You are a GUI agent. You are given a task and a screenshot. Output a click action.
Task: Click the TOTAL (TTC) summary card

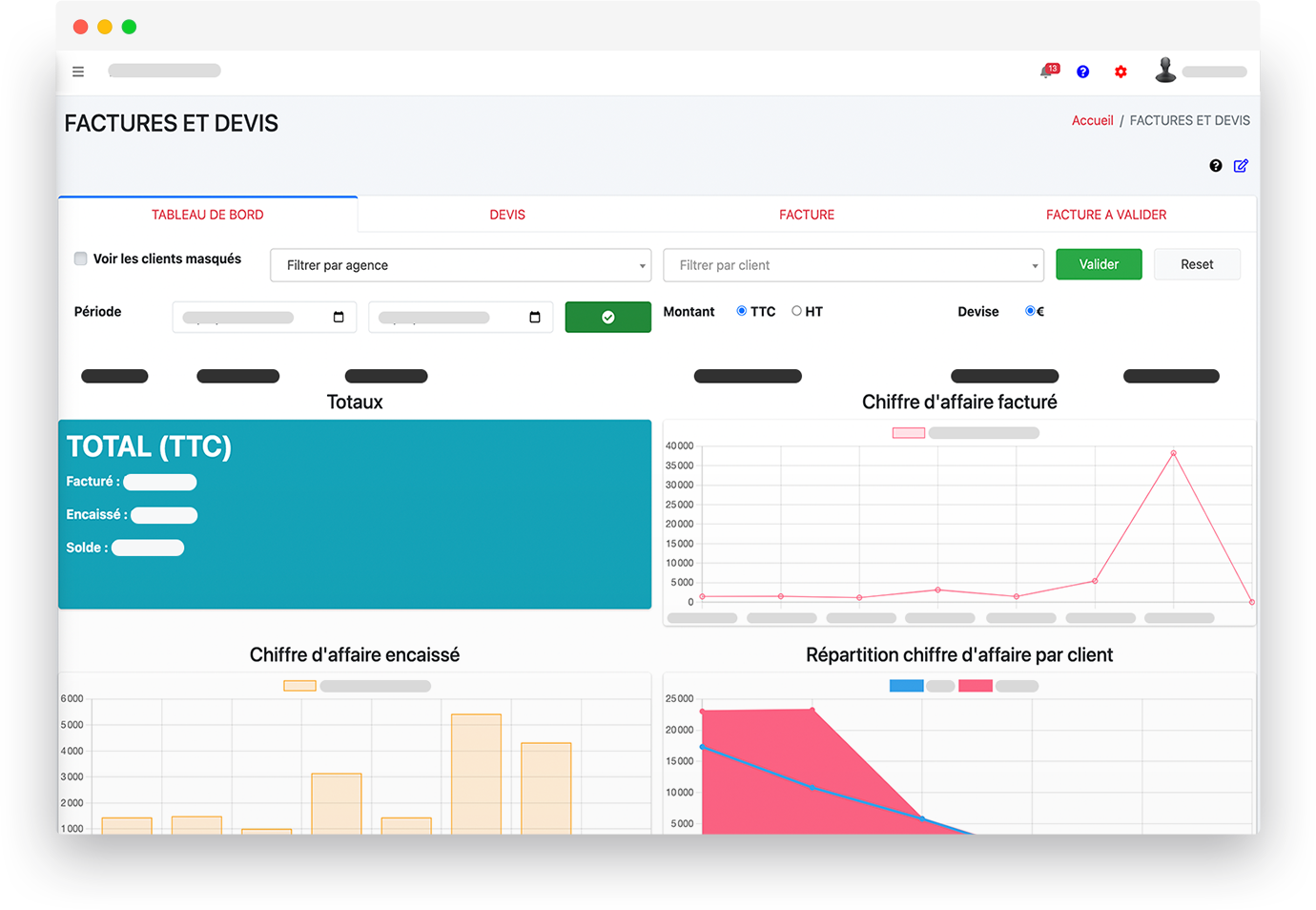[355, 514]
